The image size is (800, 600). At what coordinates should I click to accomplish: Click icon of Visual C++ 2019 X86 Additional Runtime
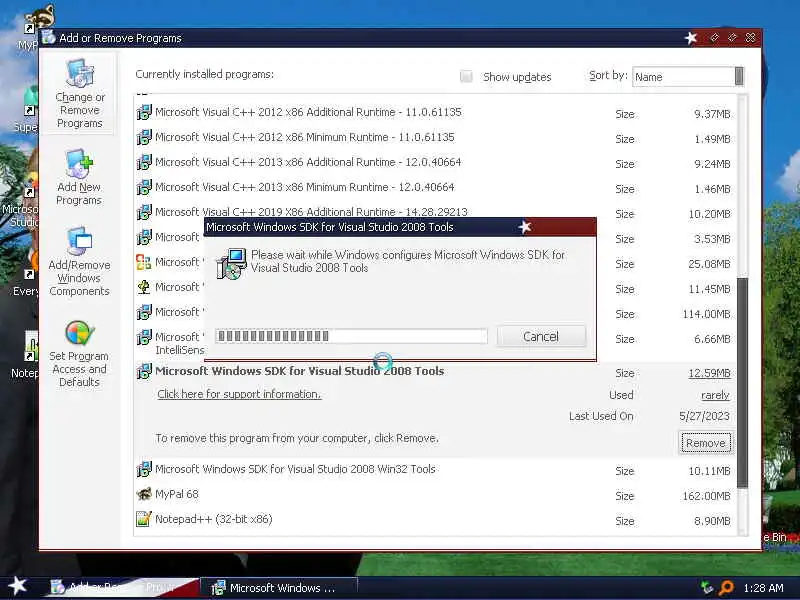pos(144,212)
